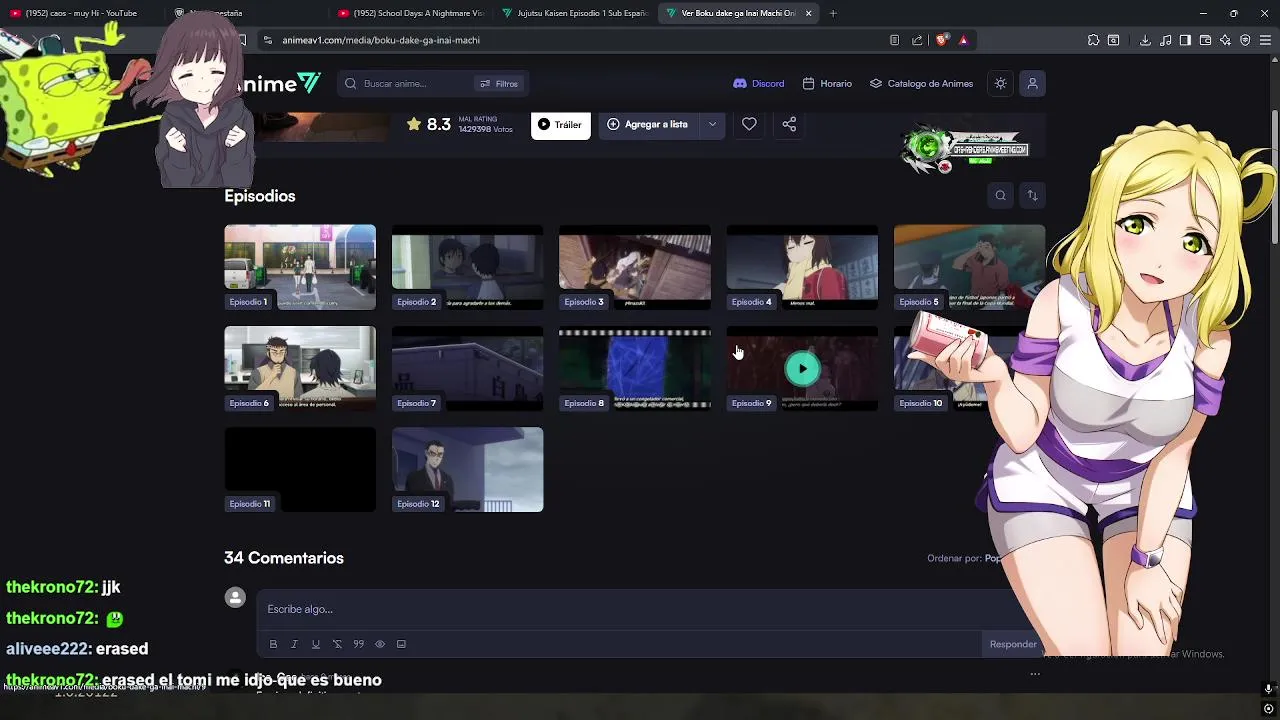Viewport: 1280px width, 720px height.
Task: Toggle the episode sort order icon
Action: (1032, 196)
